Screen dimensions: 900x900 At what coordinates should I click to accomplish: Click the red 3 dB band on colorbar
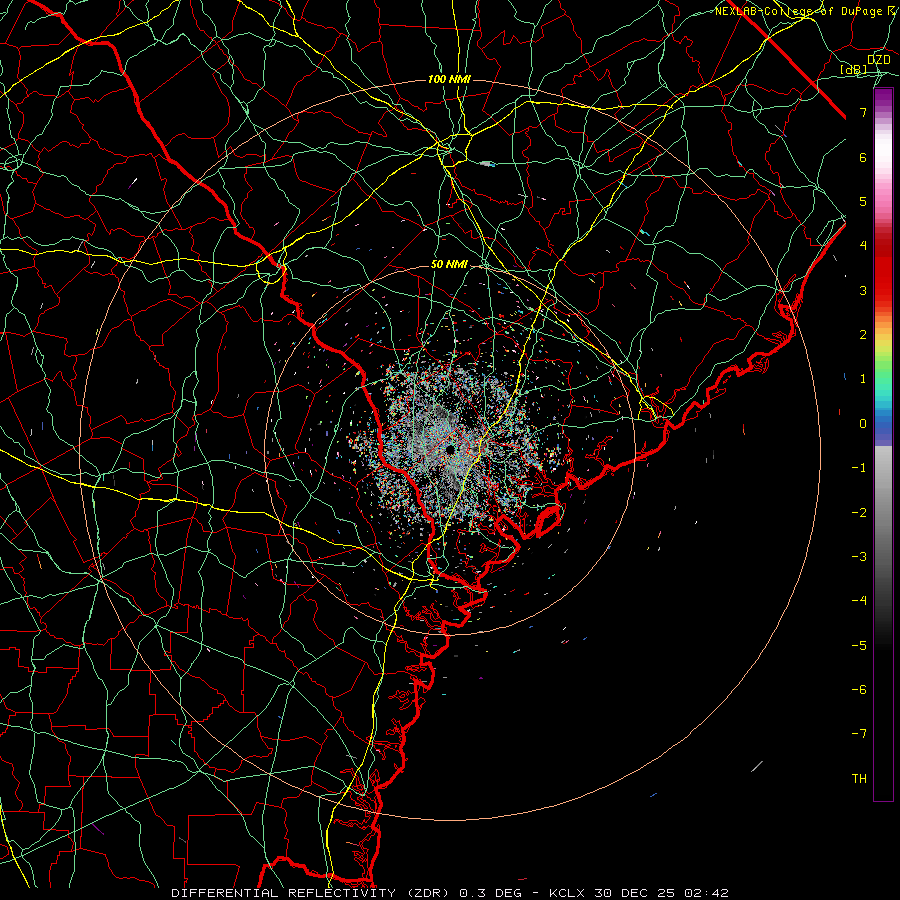tap(883, 290)
